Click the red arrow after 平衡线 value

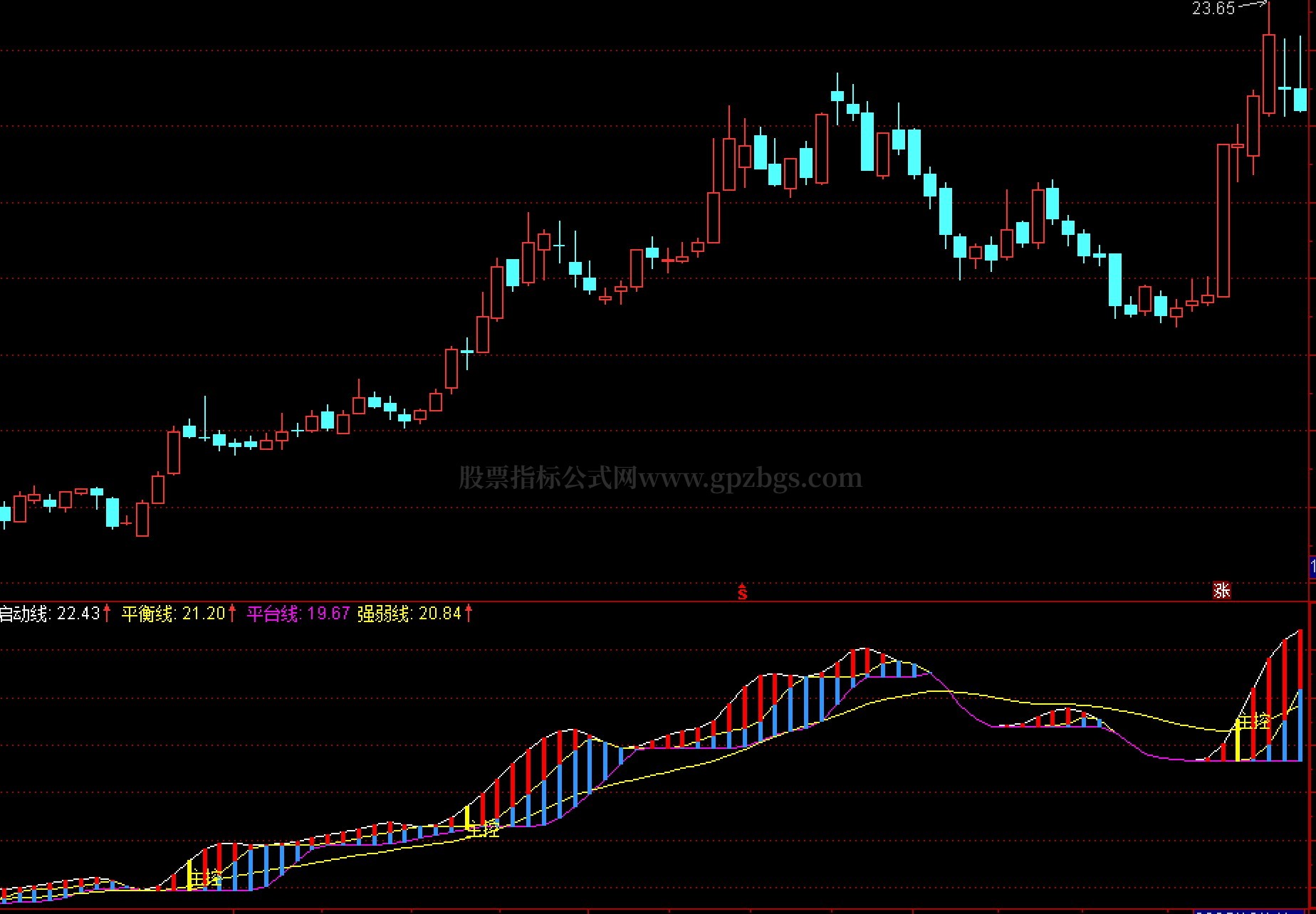232,613
